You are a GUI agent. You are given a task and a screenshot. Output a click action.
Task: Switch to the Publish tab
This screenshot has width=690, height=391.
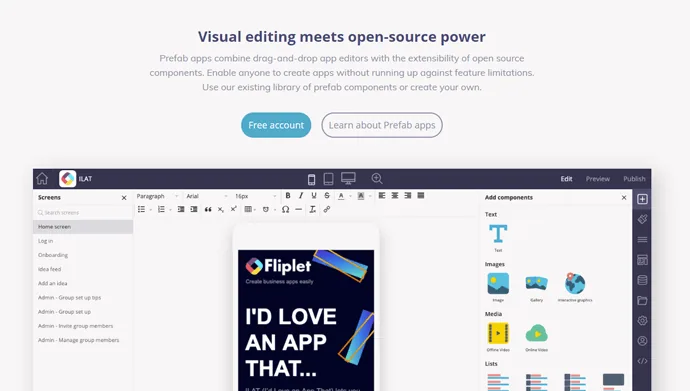(634, 179)
